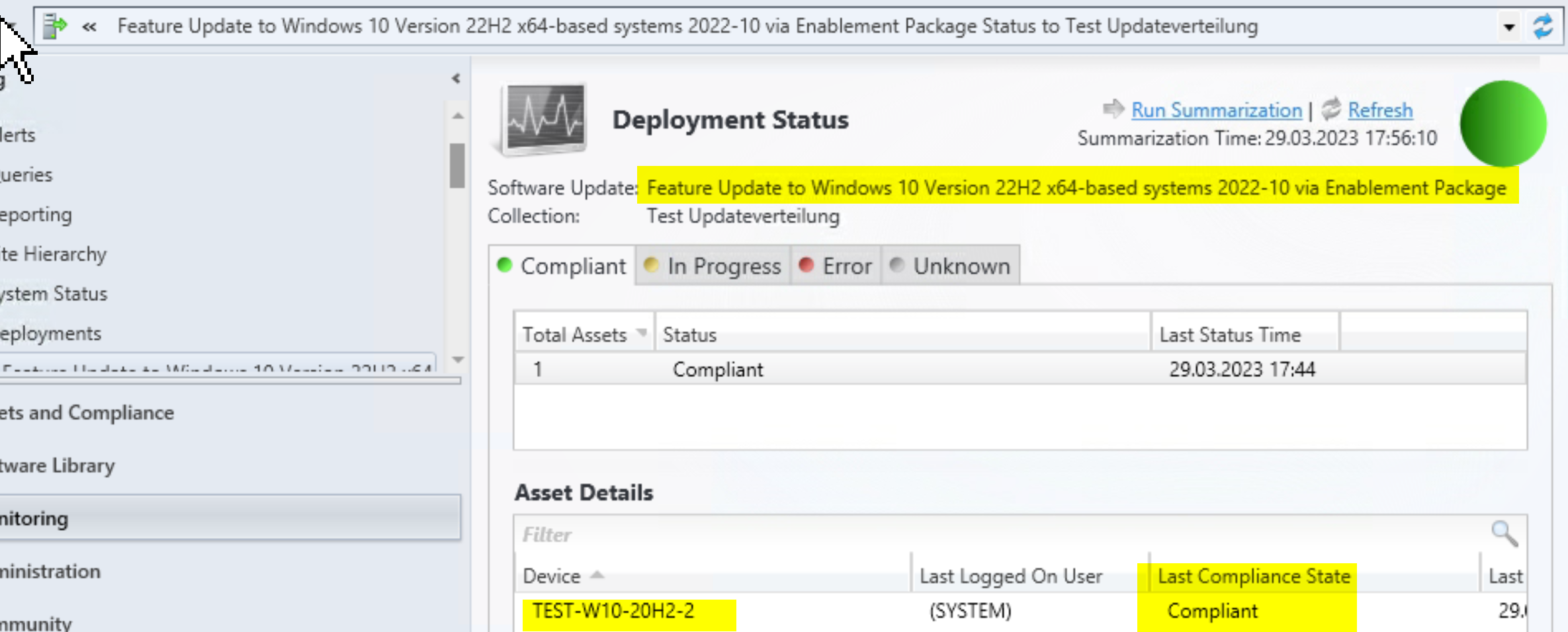The image size is (1568, 632).
Task: Select device TEST-W10-20H2-2 row
Action: (1020, 611)
